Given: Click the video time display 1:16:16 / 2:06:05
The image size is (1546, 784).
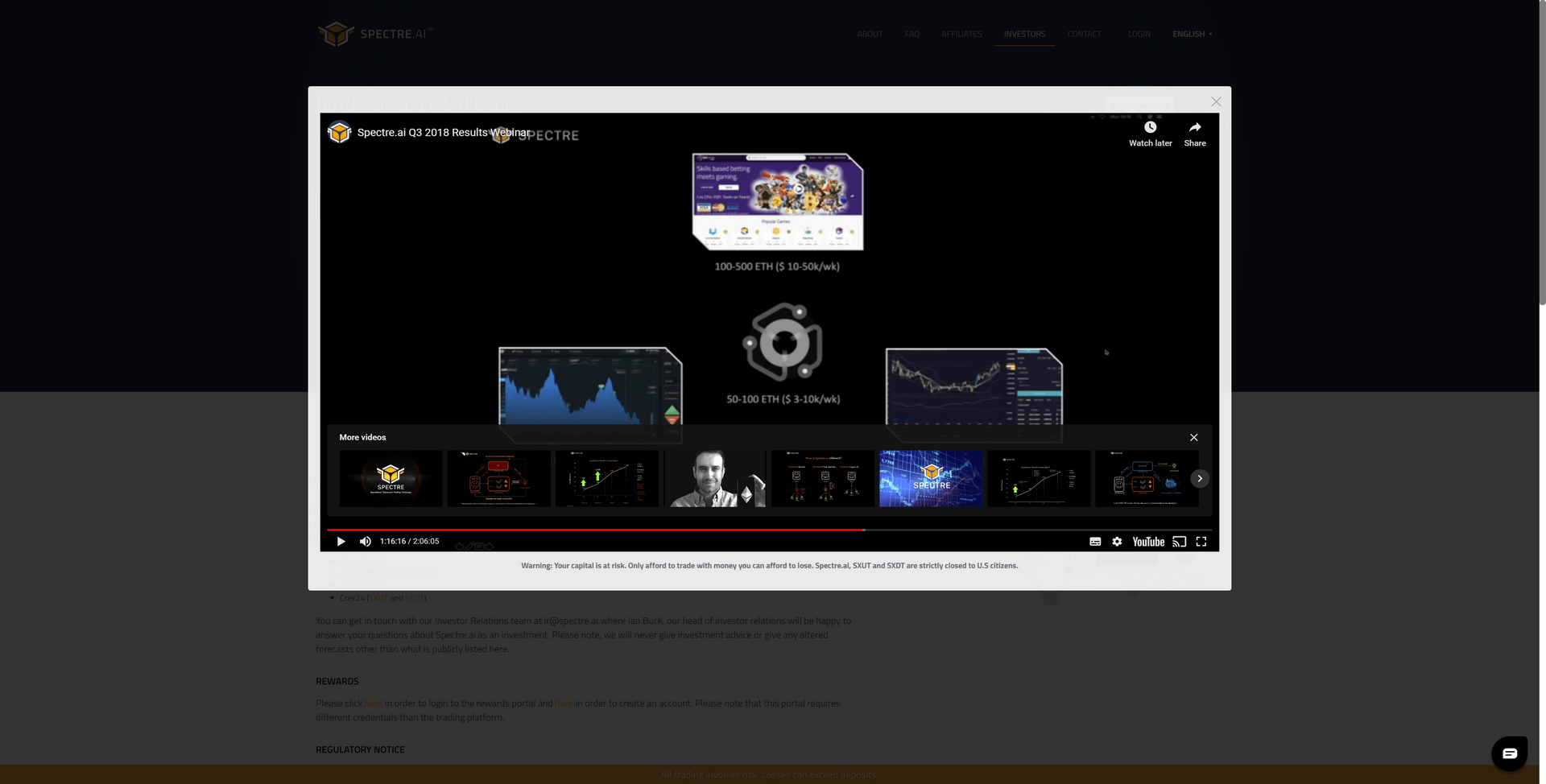Looking at the screenshot, I should pos(409,542).
